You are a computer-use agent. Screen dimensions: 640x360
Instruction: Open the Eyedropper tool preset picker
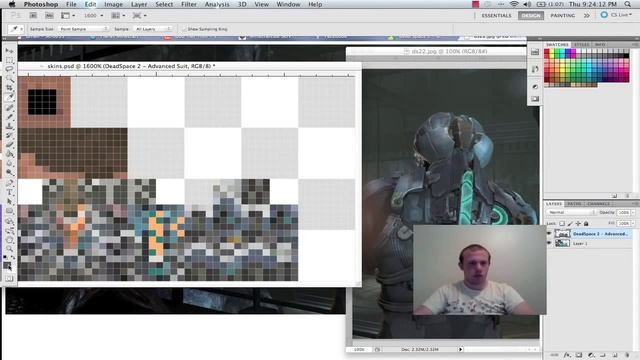(16, 29)
